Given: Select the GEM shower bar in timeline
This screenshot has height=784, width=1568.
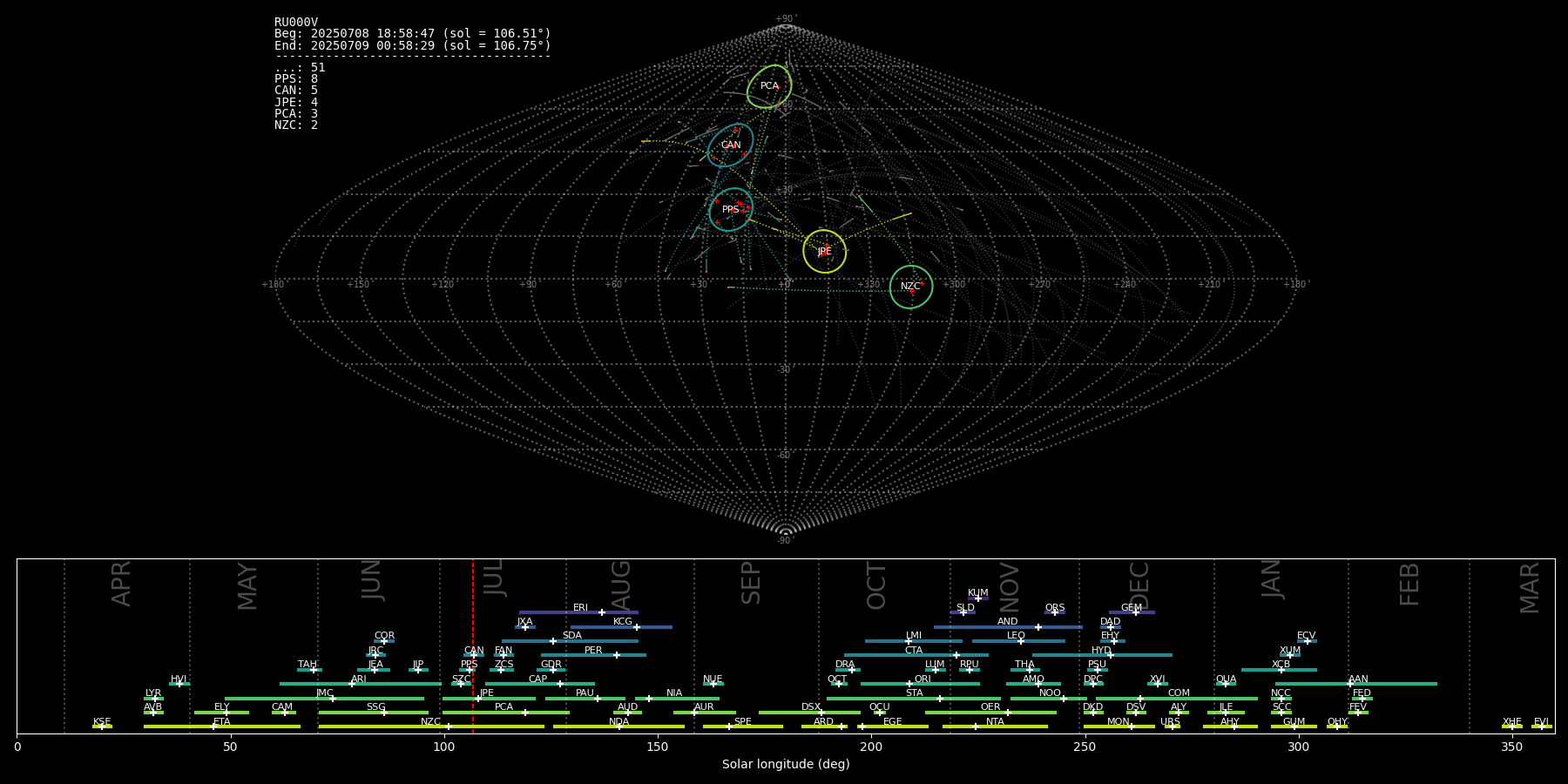Looking at the screenshot, I should pyautogui.click(x=1132, y=612).
